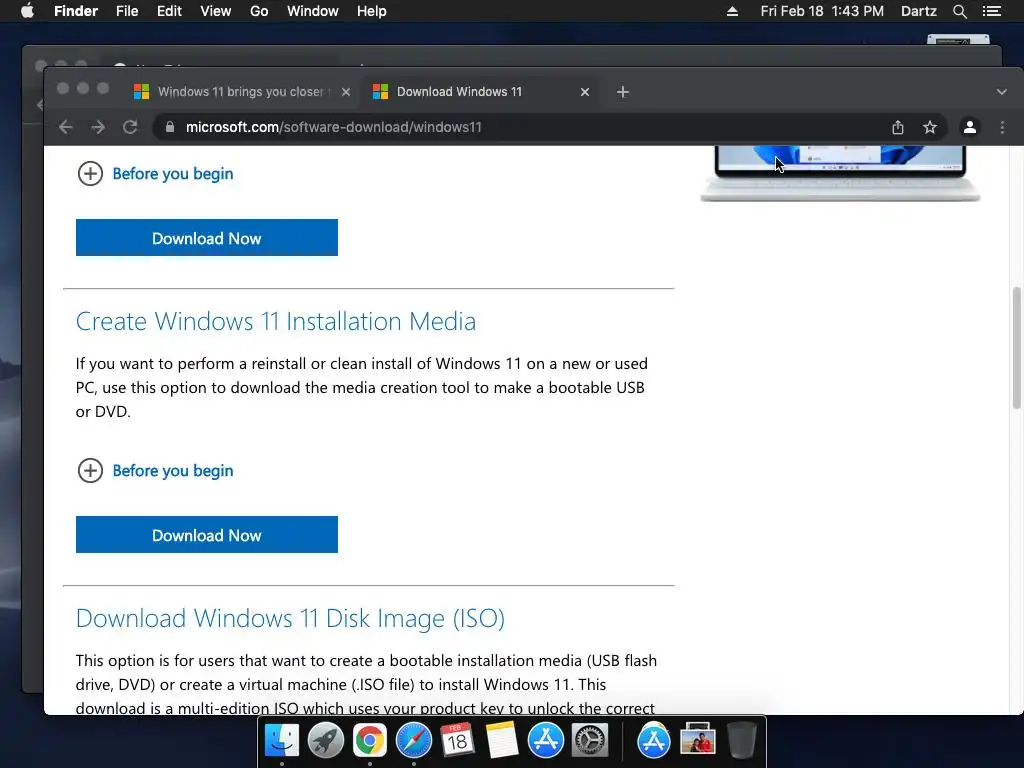Open the Edit menu
This screenshot has width=1024, height=768.
(169, 11)
